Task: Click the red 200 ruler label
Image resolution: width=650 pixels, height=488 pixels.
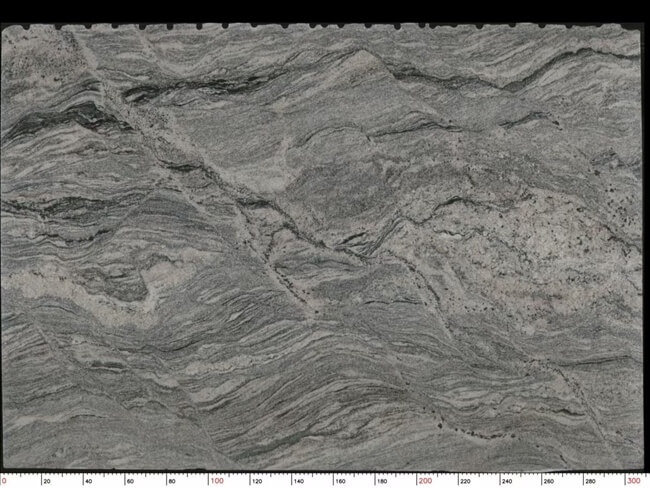Action: (x=425, y=481)
